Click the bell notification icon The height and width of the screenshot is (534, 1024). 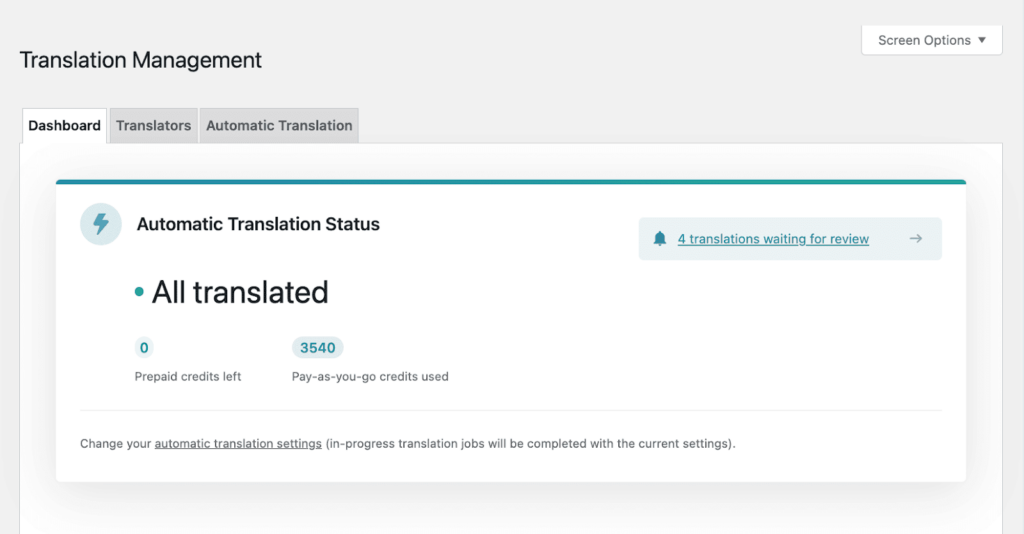click(x=660, y=239)
